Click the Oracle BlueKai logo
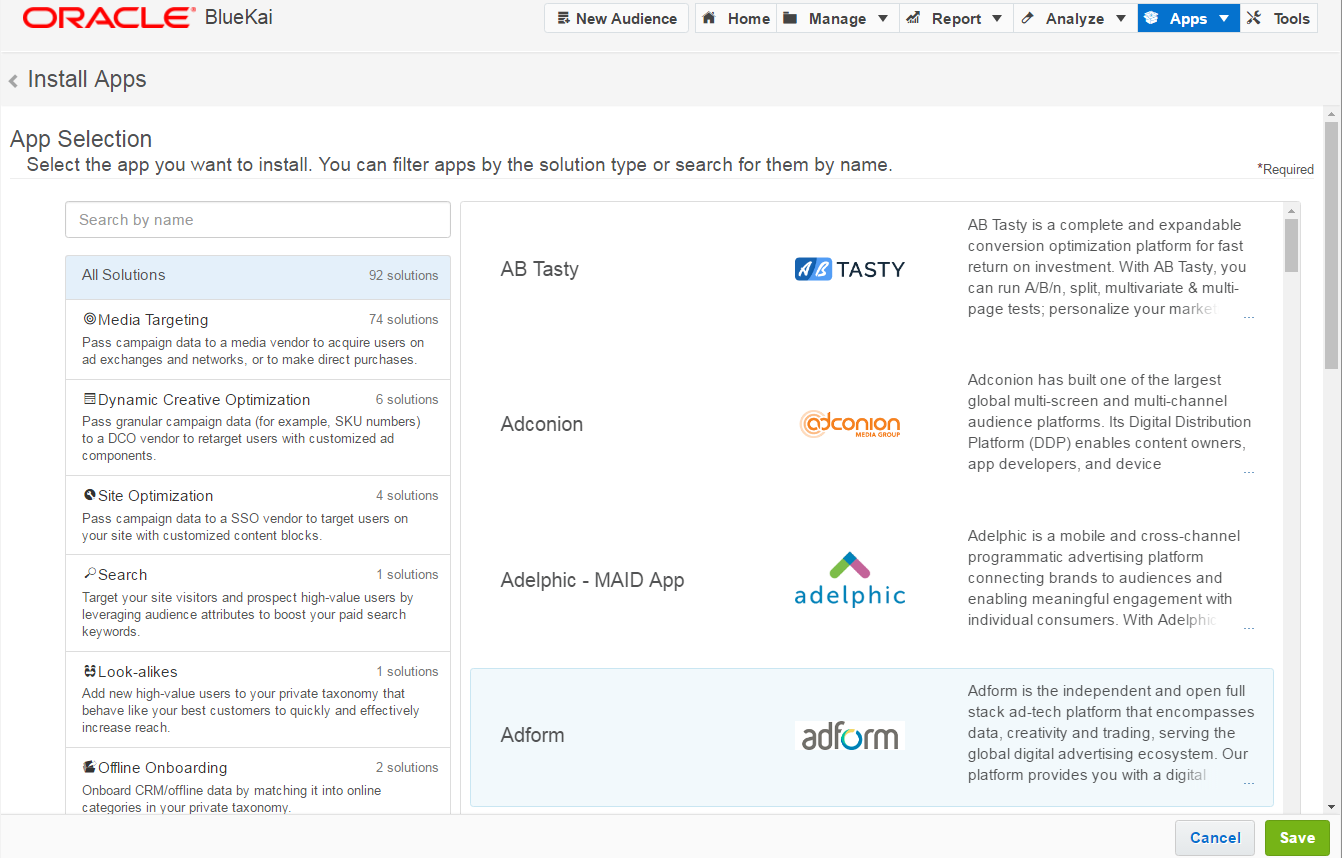The width and height of the screenshot is (1342, 858). [147, 17]
